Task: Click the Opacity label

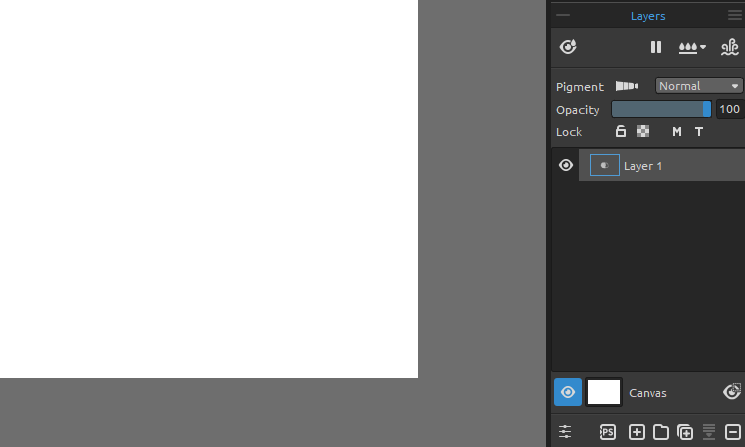Action: coord(578,110)
